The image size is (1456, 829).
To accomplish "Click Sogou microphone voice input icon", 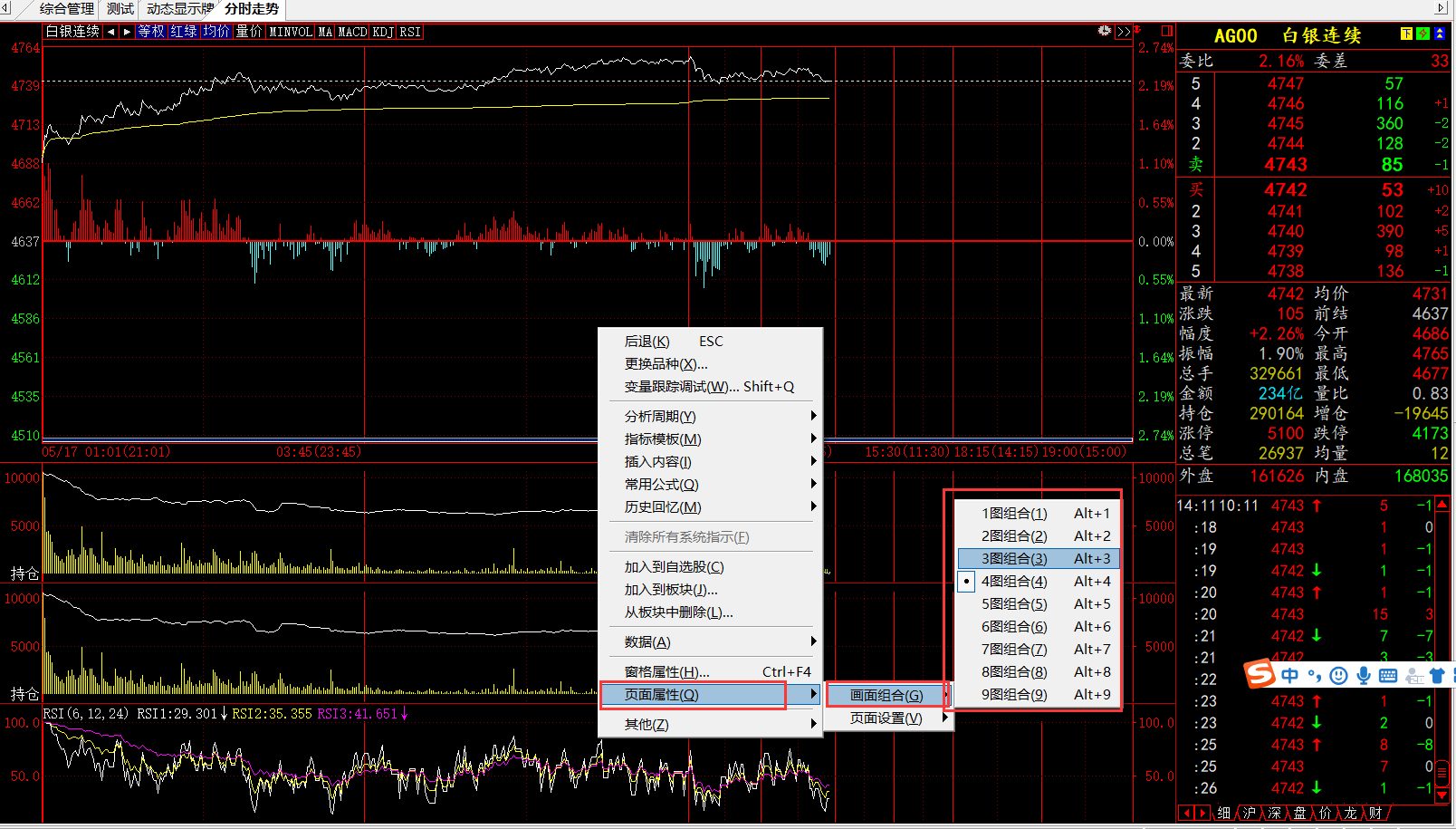I will (x=1363, y=676).
